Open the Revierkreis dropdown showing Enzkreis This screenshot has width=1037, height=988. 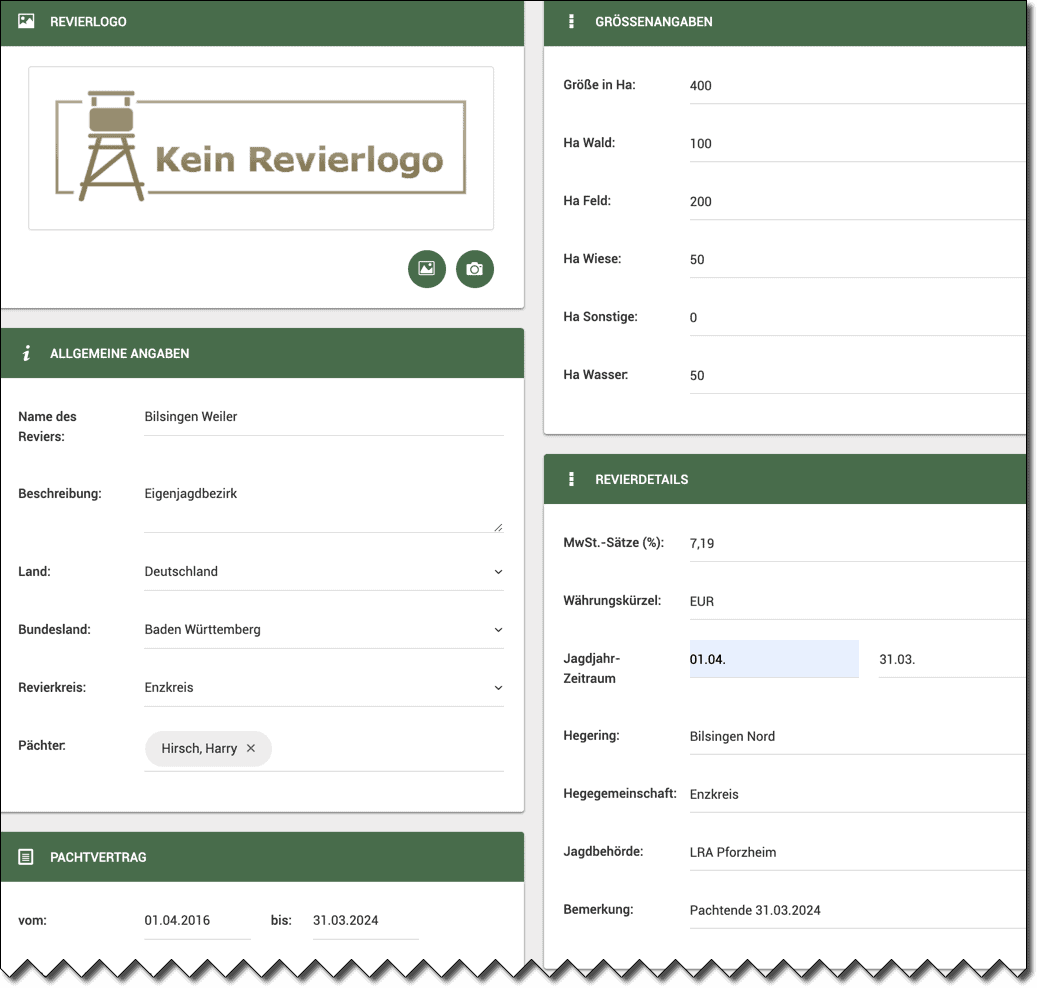[x=323, y=688]
